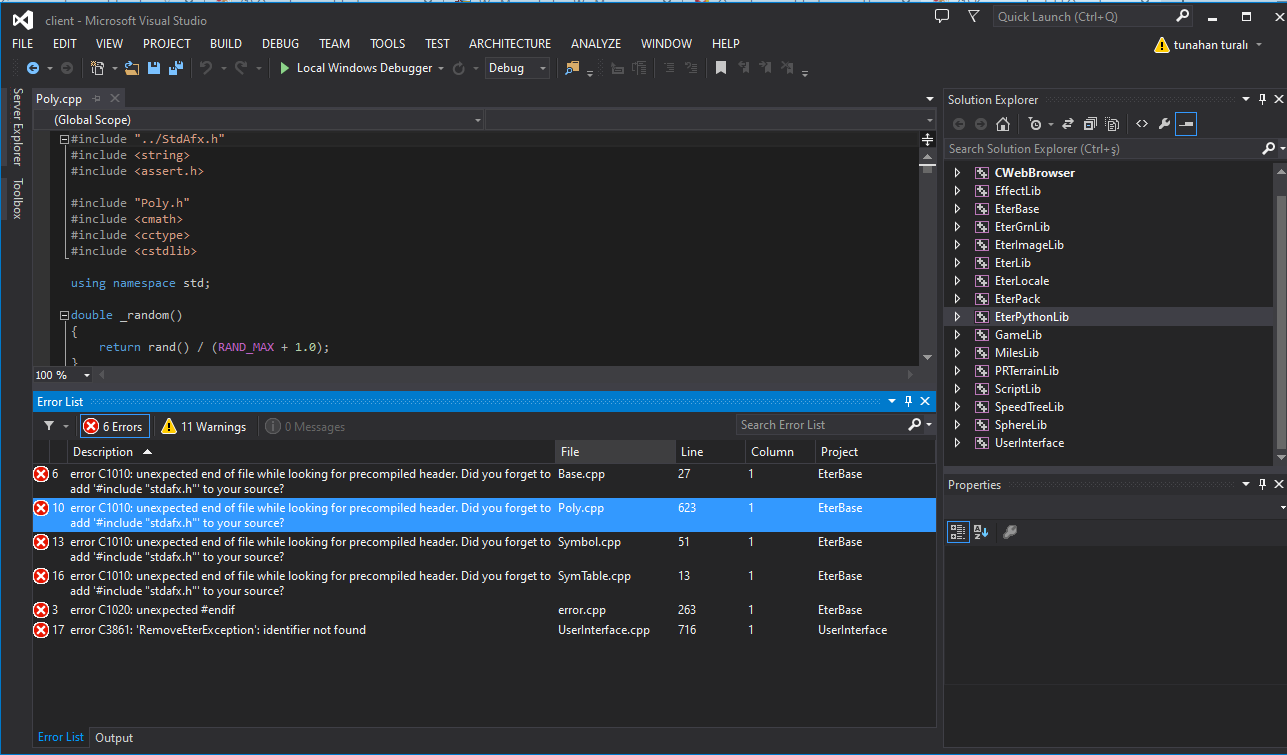Select the error C1020 unexpected #endif row
This screenshot has width=1287, height=755.
click(484, 610)
